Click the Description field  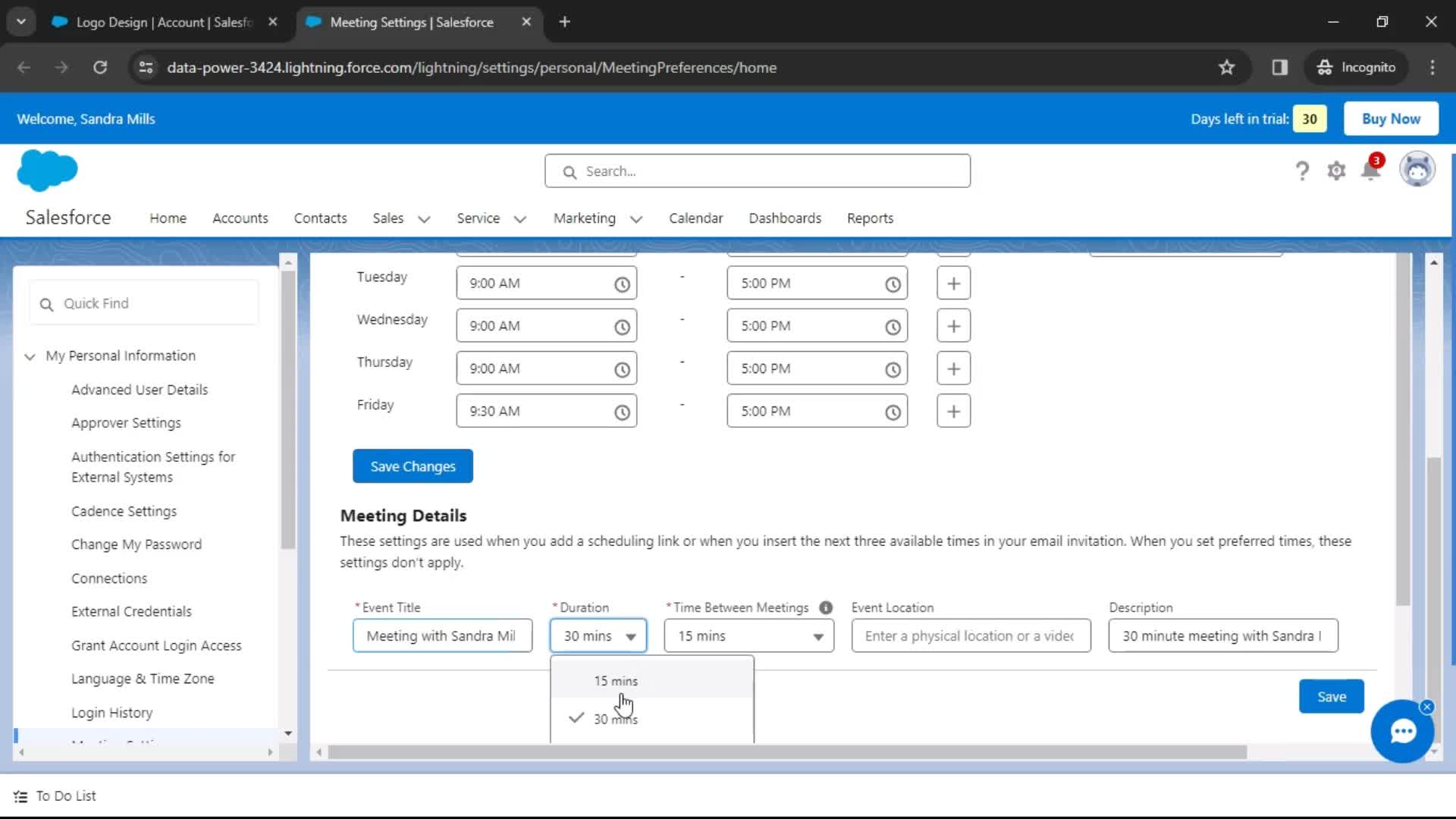tap(1222, 635)
